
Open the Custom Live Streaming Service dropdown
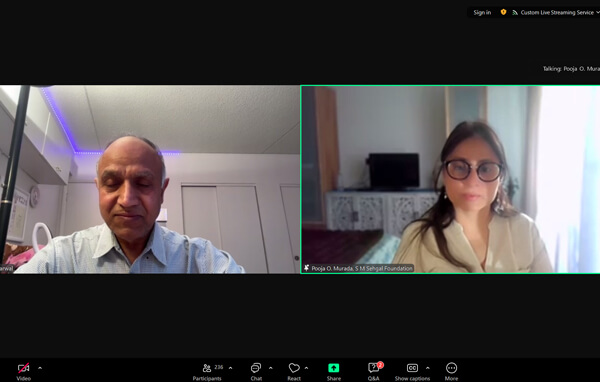[x=556, y=13]
